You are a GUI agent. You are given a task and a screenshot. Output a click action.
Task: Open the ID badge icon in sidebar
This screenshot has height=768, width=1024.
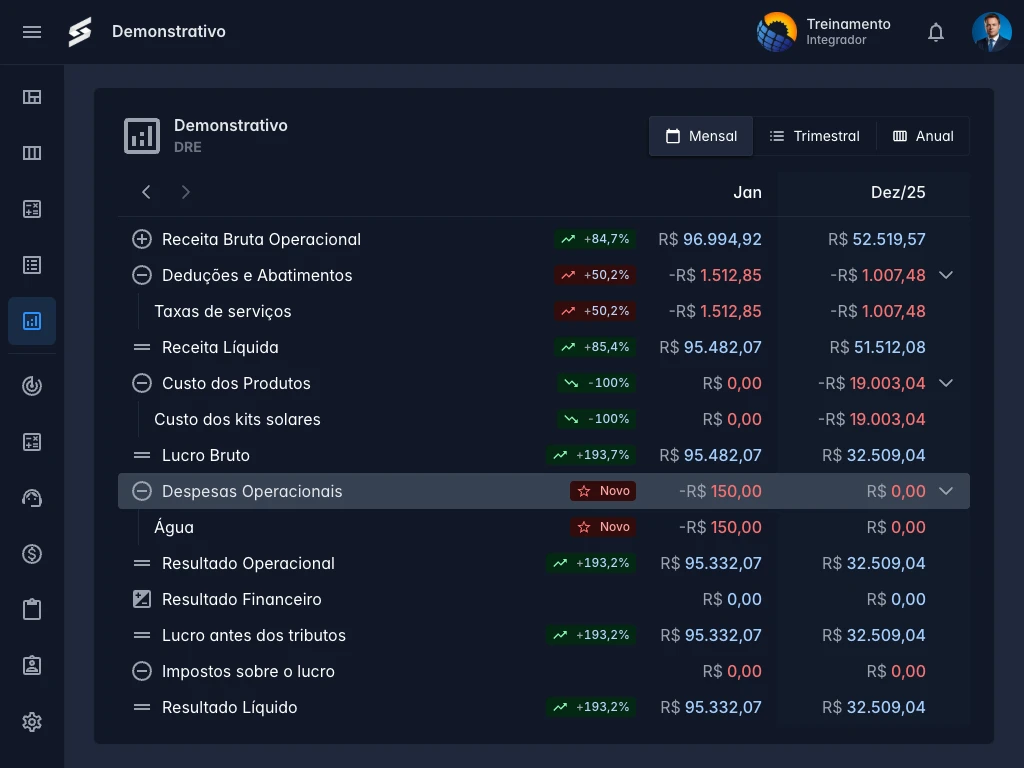click(32, 665)
